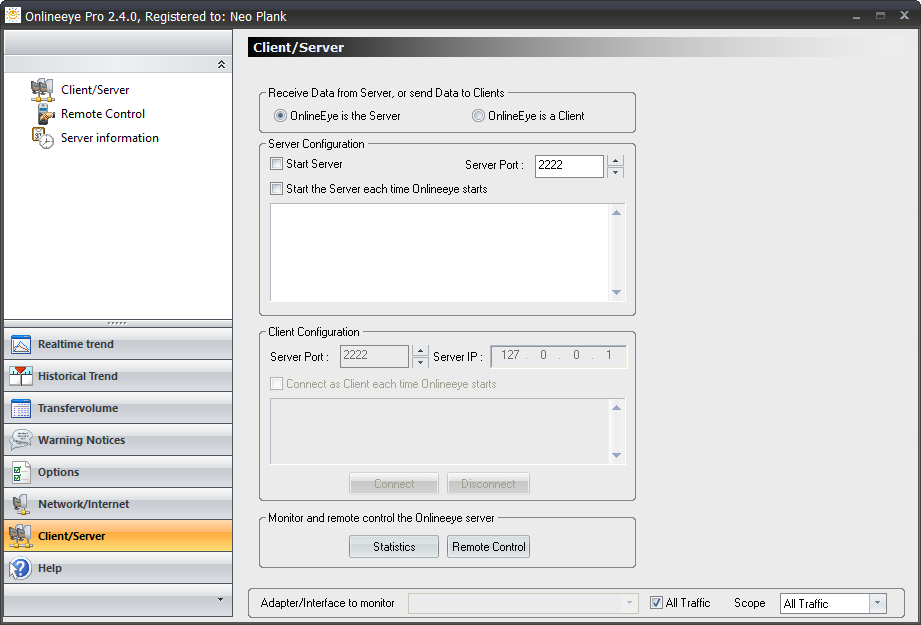Open the Transfervolume section
The width and height of the screenshot is (921, 625).
(118, 408)
